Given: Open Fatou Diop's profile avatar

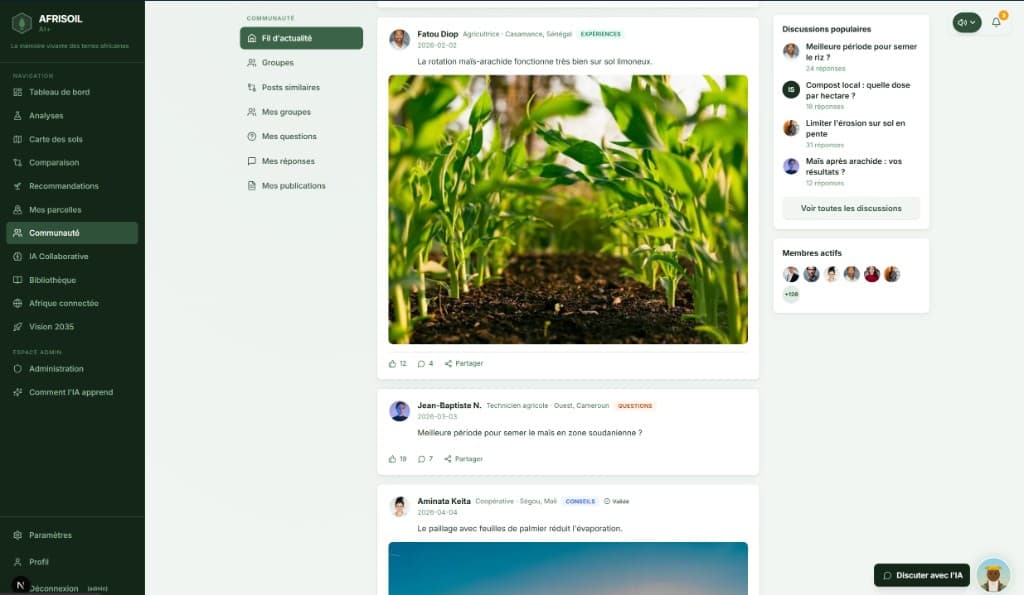Looking at the screenshot, I should click(x=399, y=39).
